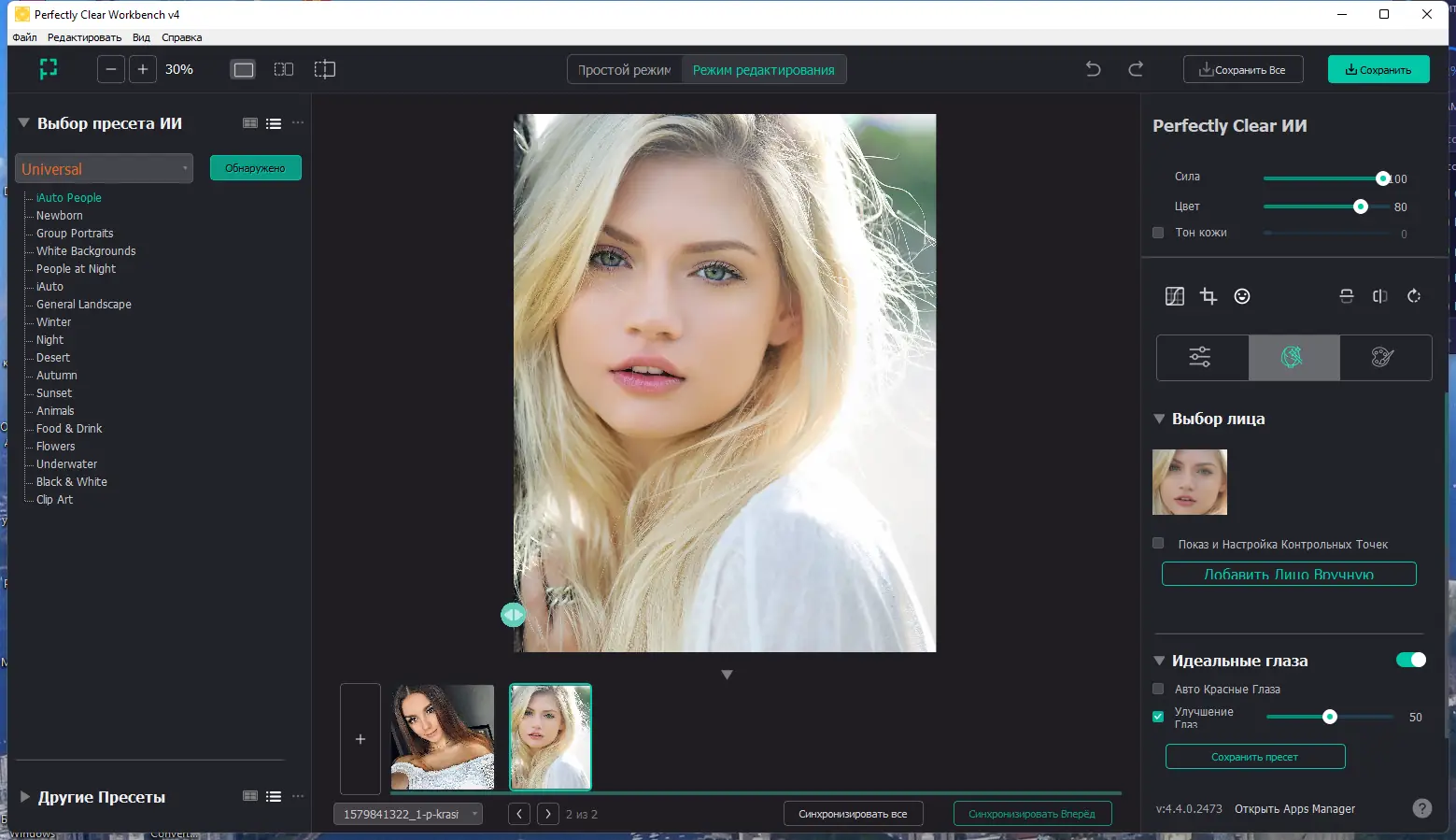Adjust the Улучшение Глаз slider
The image size is (1456, 840).
pyautogui.click(x=1330, y=717)
